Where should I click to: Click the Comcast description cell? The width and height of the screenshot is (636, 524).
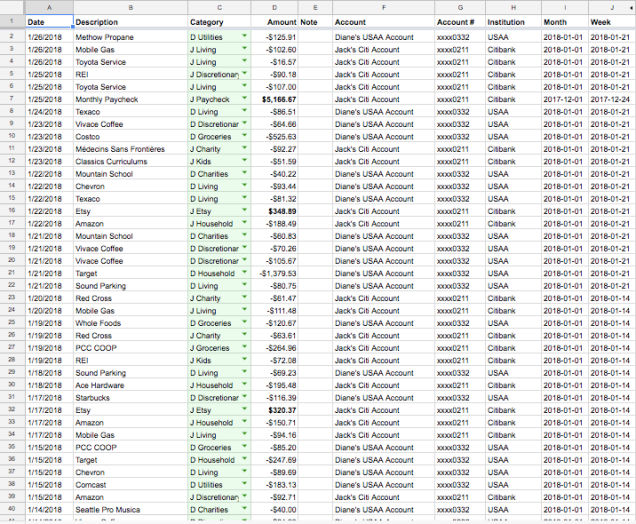coord(131,485)
